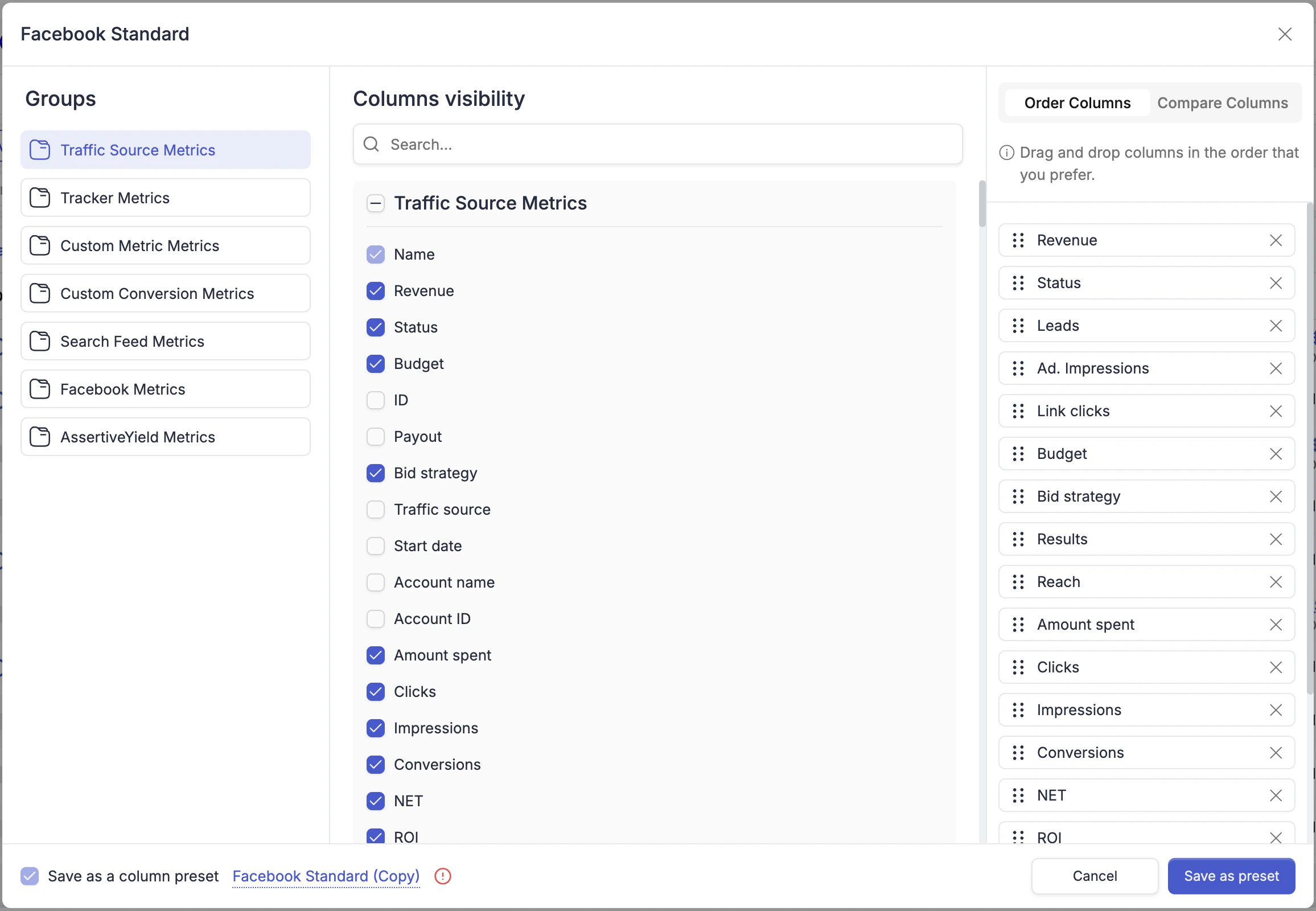The width and height of the screenshot is (1316, 911).
Task: Remove Revenue from ordered columns
Action: (1276, 240)
